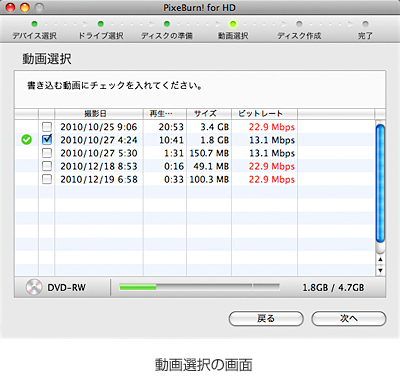Sort by ビットレート column header
The width and height of the screenshot is (400, 387).
pos(264,114)
